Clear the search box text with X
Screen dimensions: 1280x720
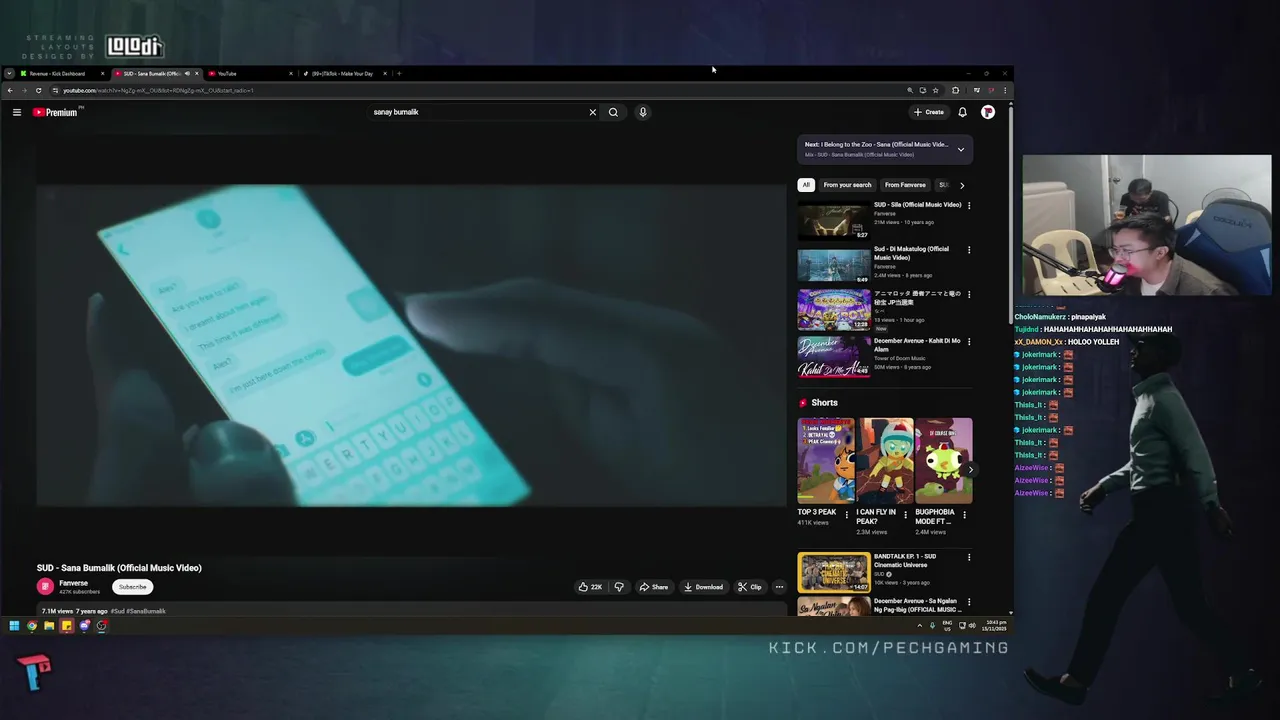click(592, 112)
